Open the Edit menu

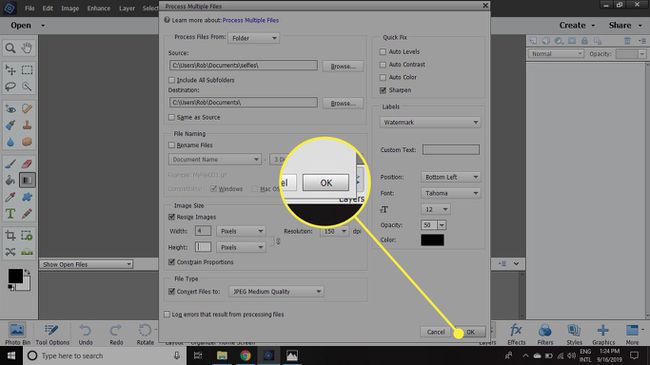click(48, 8)
